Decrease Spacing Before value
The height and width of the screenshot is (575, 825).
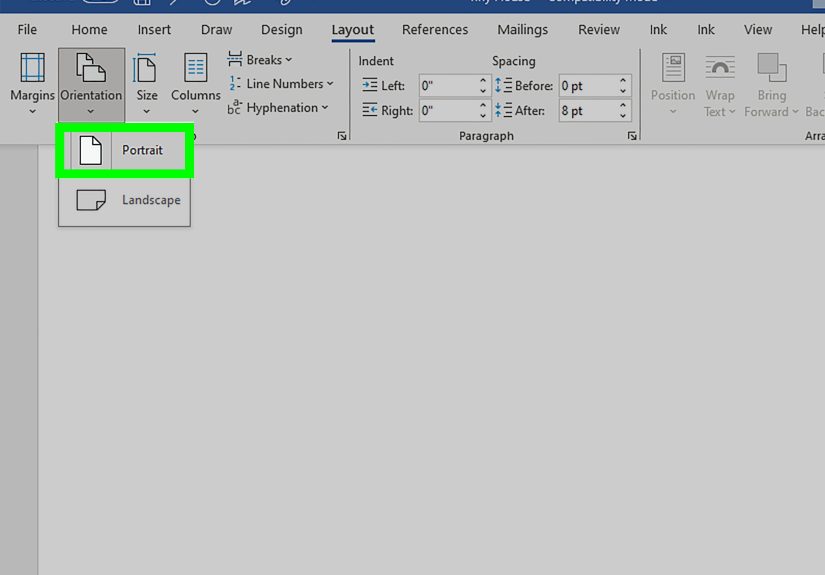coord(623,91)
